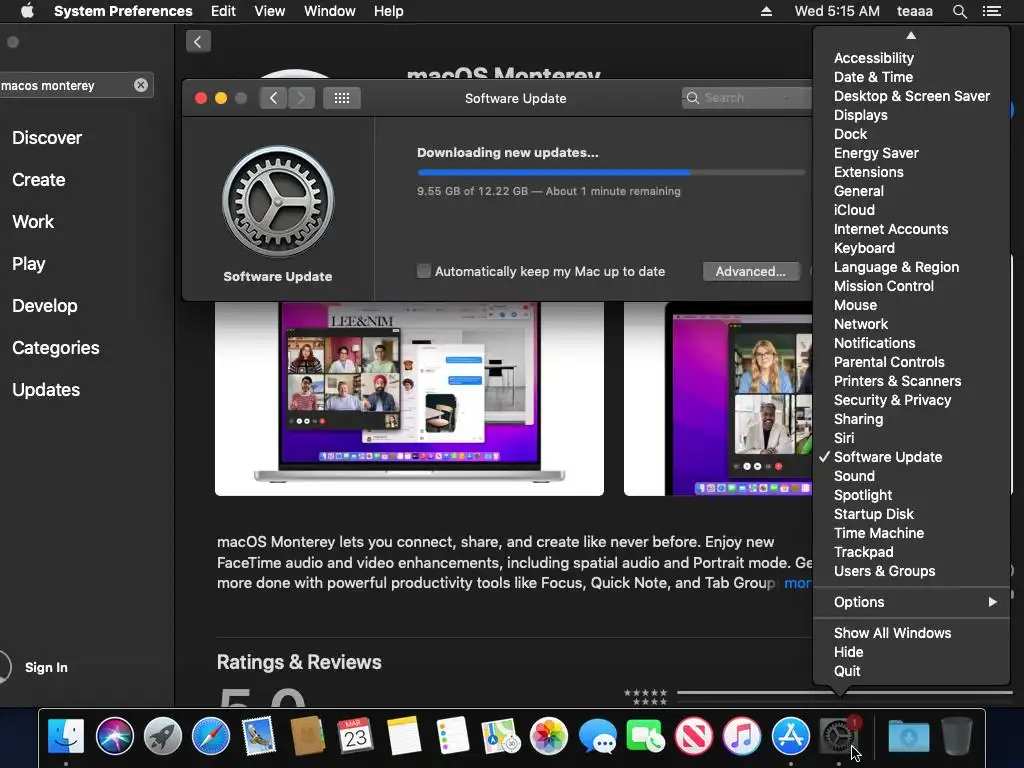Open Finder from the Dock
Image resolution: width=1024 pixels, height=768 pixels.
66,736
